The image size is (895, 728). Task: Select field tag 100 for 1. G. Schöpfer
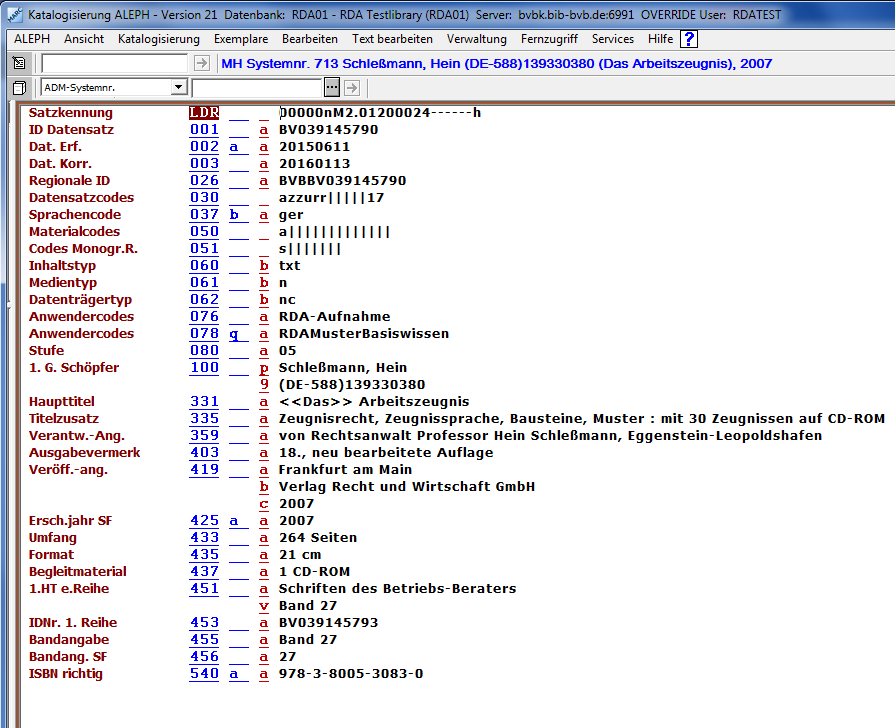pyautogui.click(x=204, y=368)
